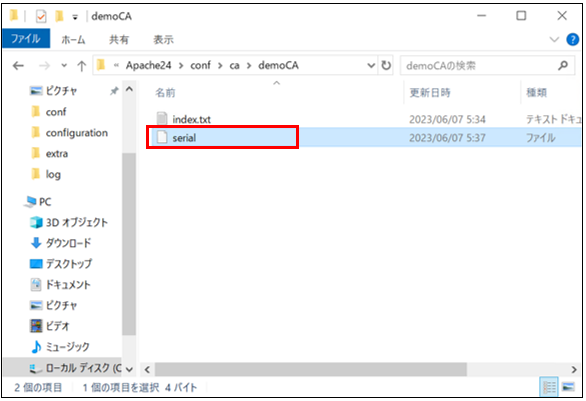Sort by the 更新日時 column header
This screenshot has width=586, height=401.
pyautogui.click(x=430, y=92)
